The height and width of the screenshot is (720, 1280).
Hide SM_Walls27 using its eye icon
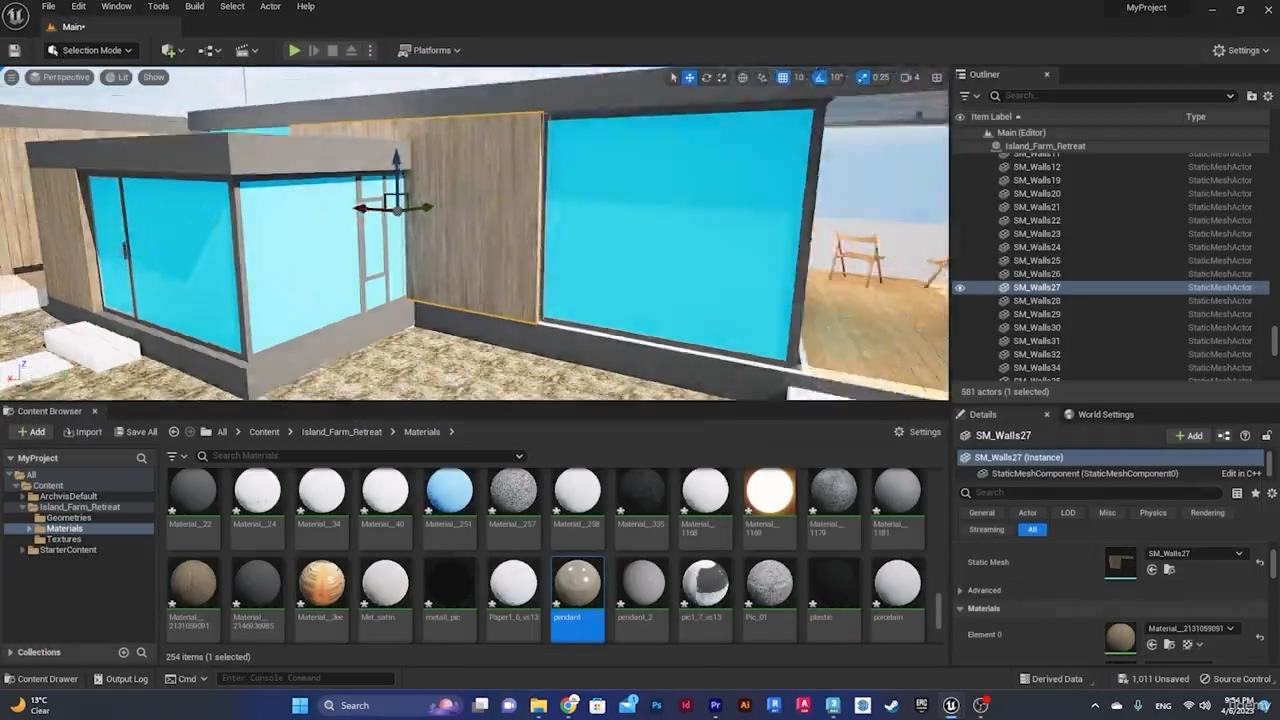(960, 288)
